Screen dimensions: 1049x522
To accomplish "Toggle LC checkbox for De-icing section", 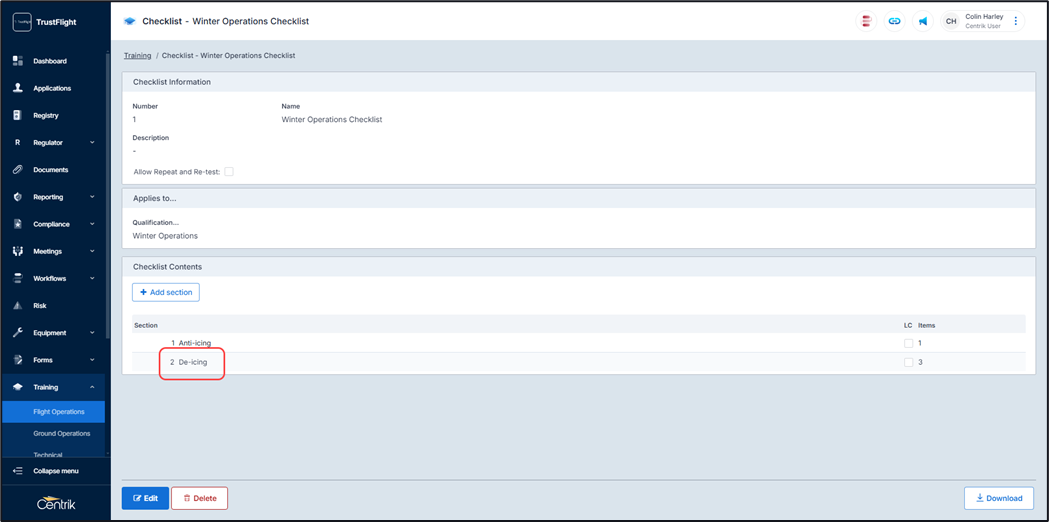I will click(908, 363).
